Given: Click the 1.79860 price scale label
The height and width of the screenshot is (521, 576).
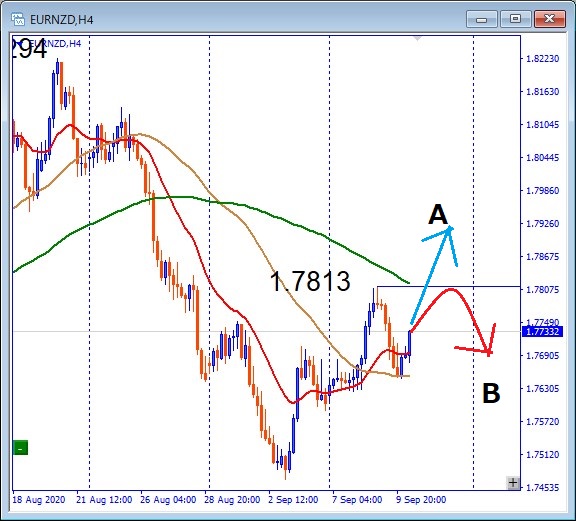Looking at the screenshot, I should [x=543, y=191].
